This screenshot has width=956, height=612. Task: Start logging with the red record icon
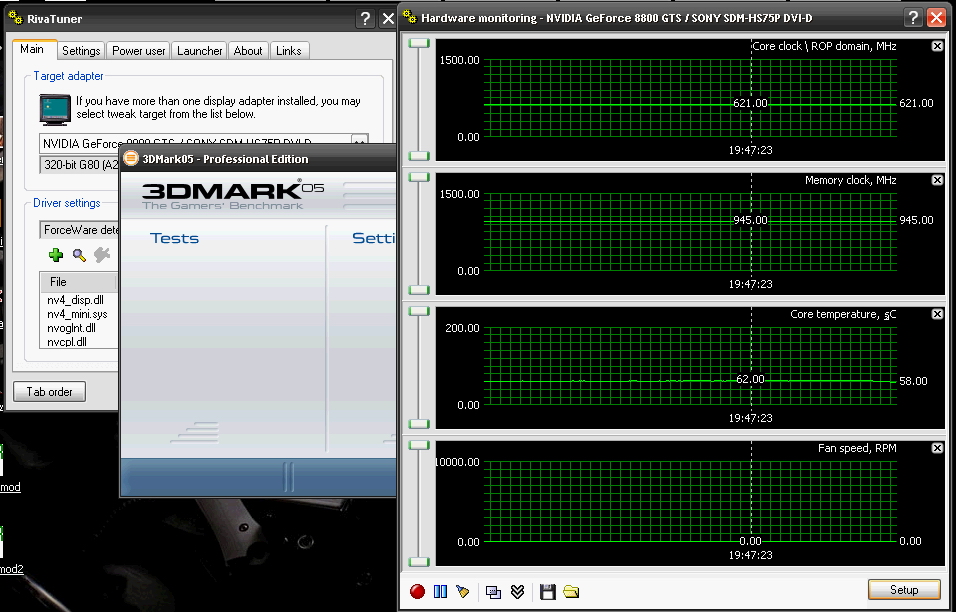click(417, 591)
